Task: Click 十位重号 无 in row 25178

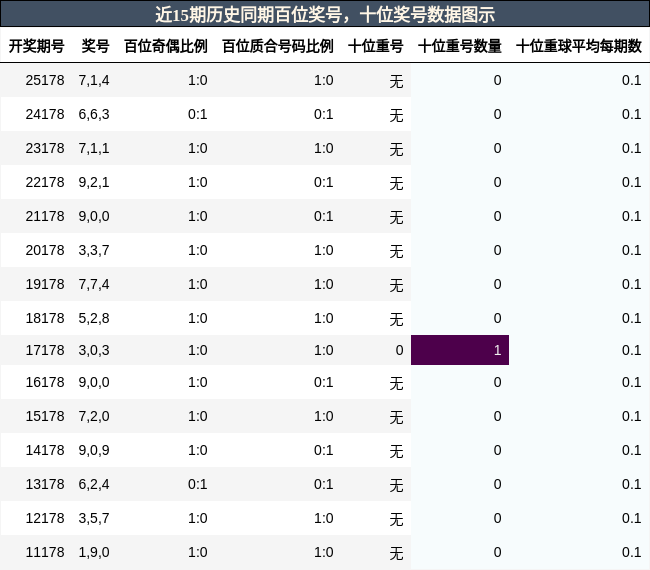Action: point(396,81)
